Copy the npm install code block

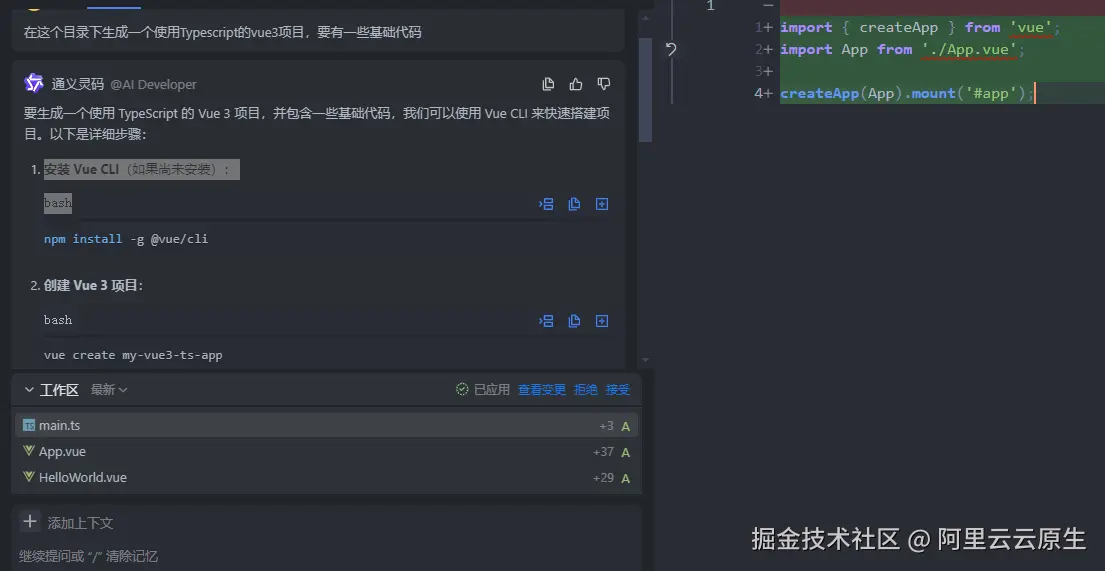(574, 204)
